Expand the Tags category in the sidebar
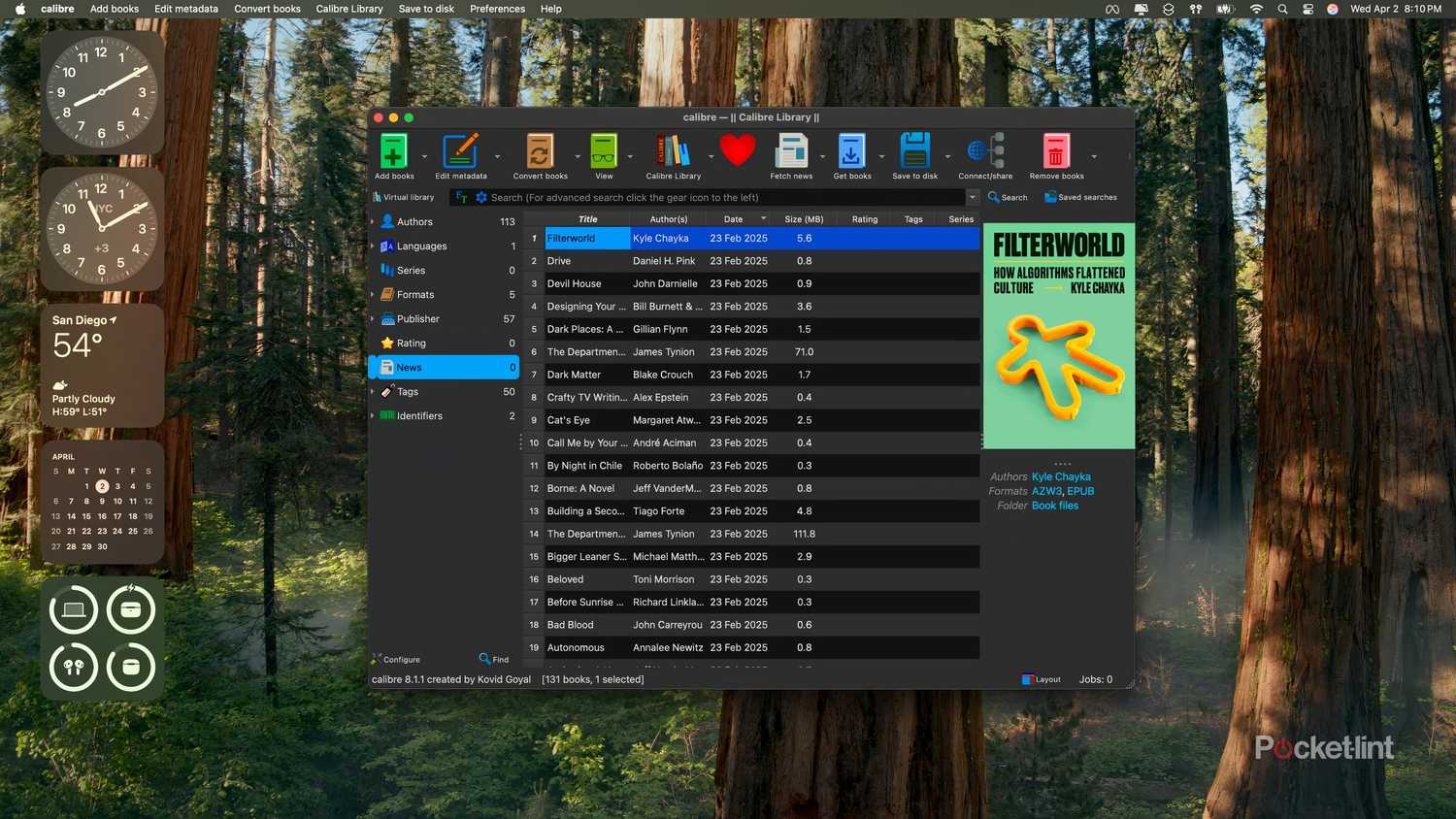 pos(372,391)
